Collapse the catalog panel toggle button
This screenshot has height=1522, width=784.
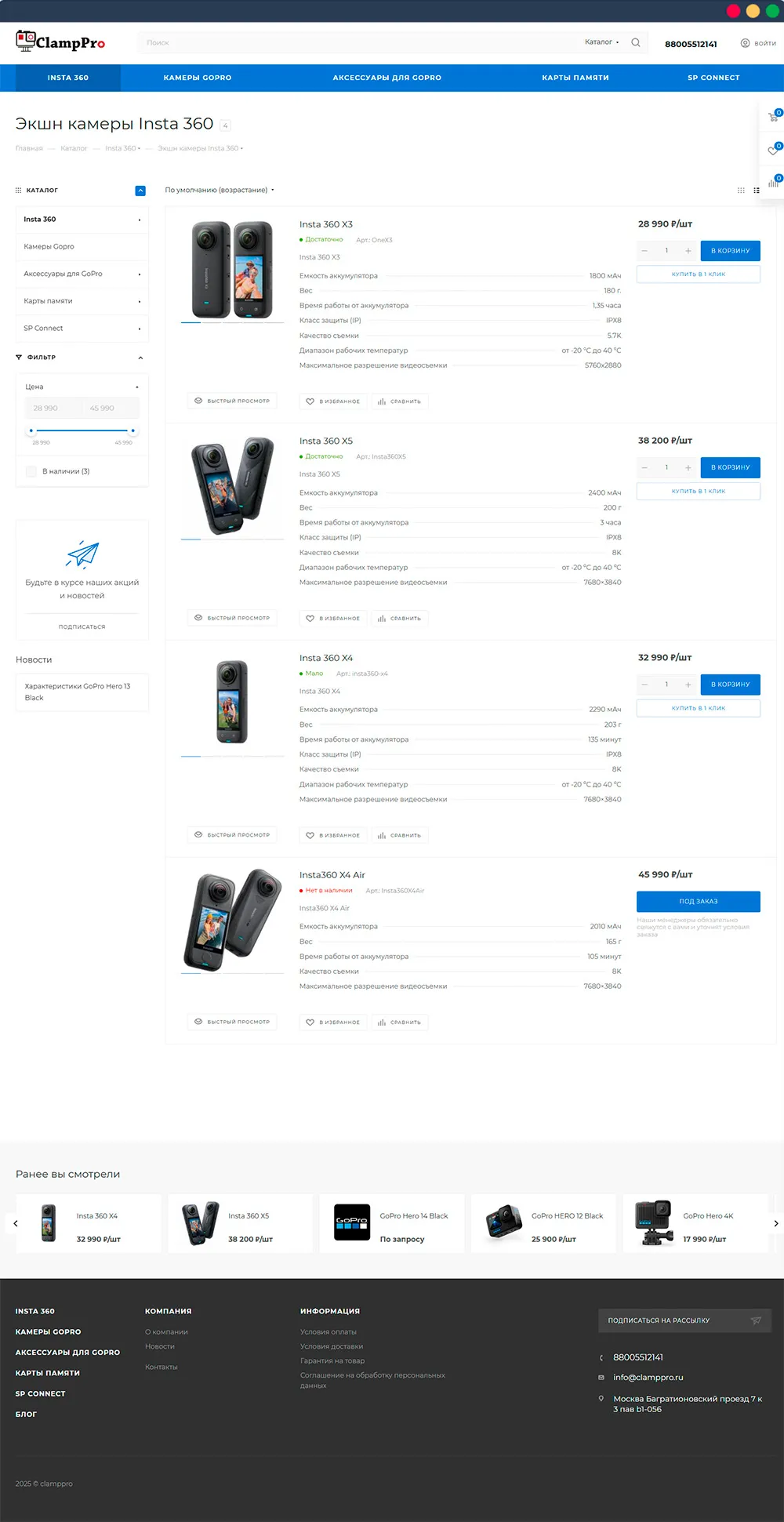(x=140, y=191)
